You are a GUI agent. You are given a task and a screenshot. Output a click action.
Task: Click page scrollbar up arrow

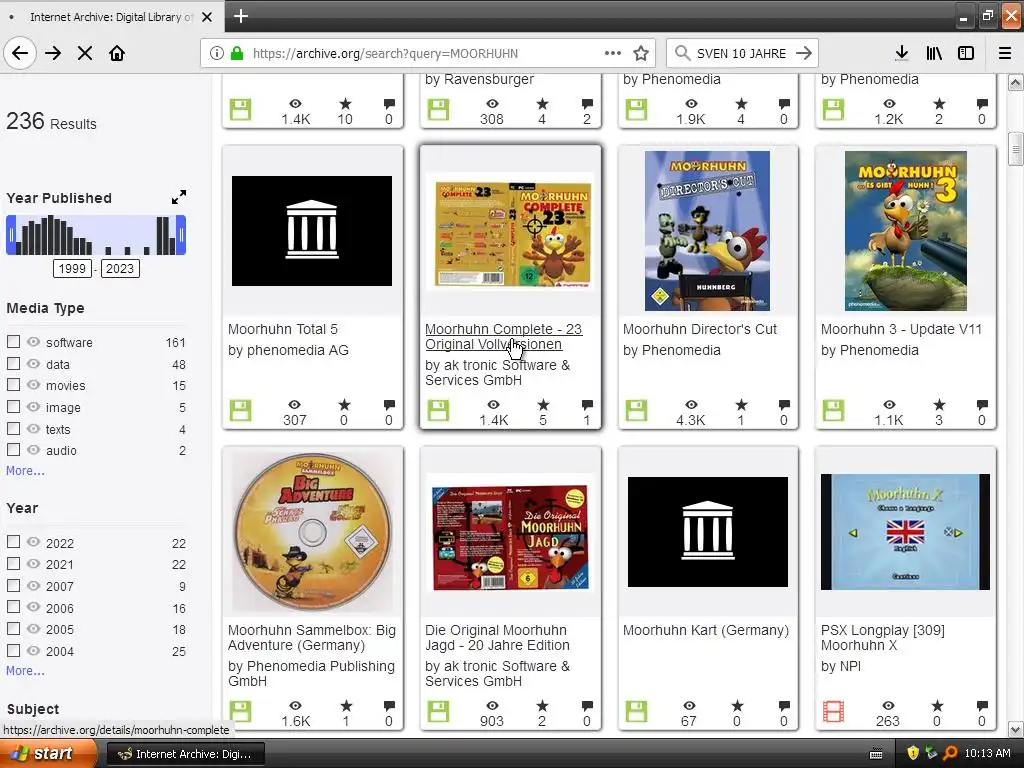coord(1016,82)
